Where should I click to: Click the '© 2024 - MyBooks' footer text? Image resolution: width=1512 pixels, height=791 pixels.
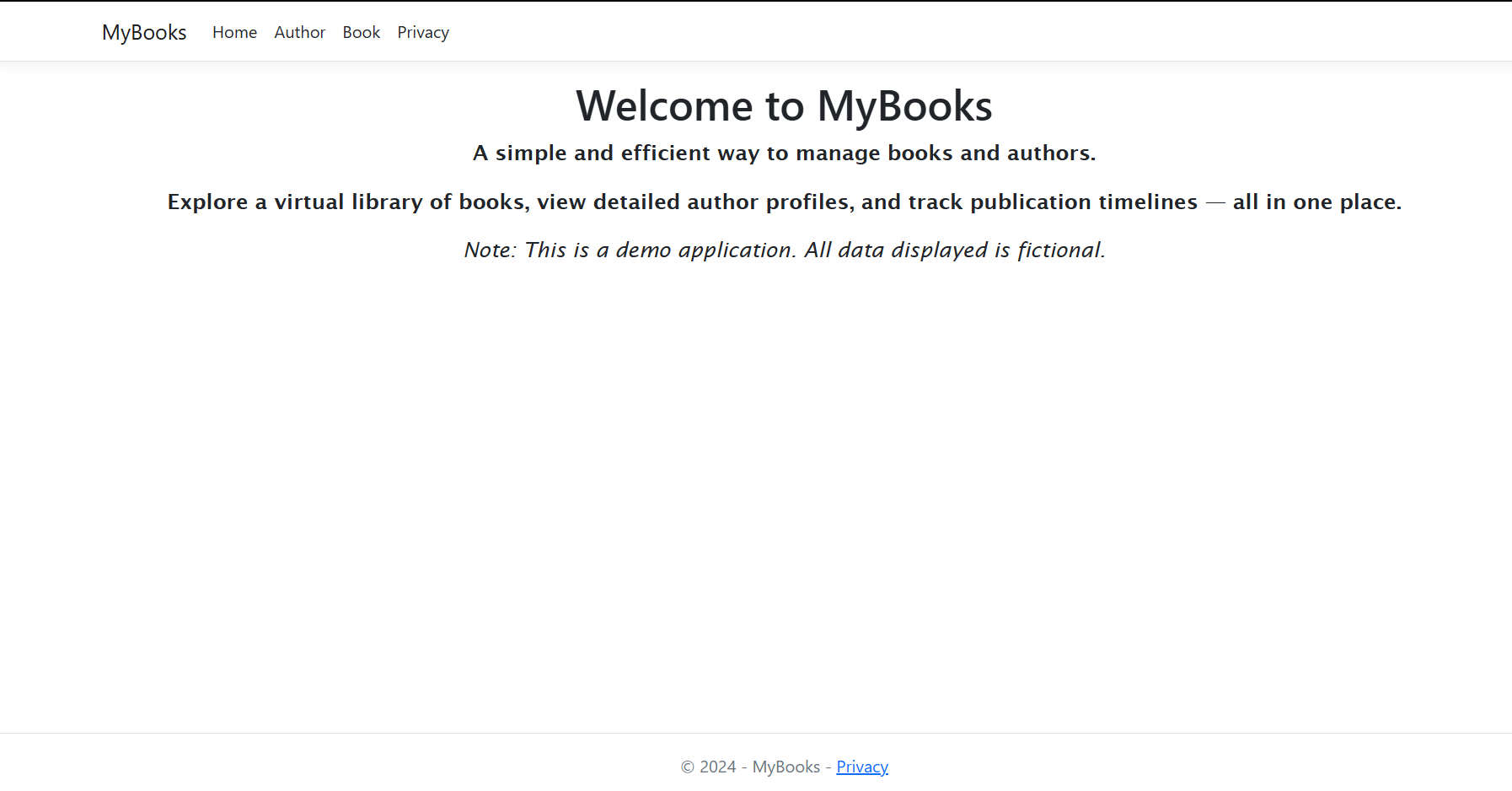[x=750, y=767]
